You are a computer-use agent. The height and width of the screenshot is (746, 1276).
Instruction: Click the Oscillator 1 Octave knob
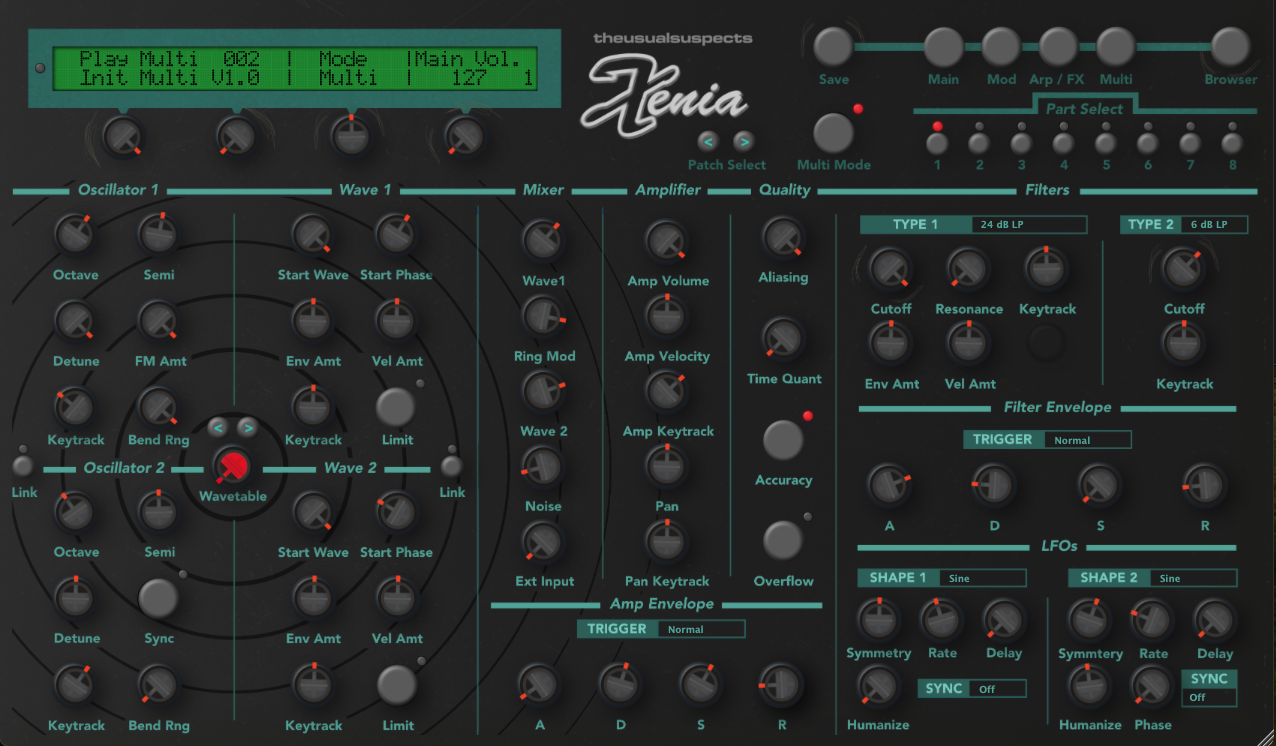pos(73,234)
